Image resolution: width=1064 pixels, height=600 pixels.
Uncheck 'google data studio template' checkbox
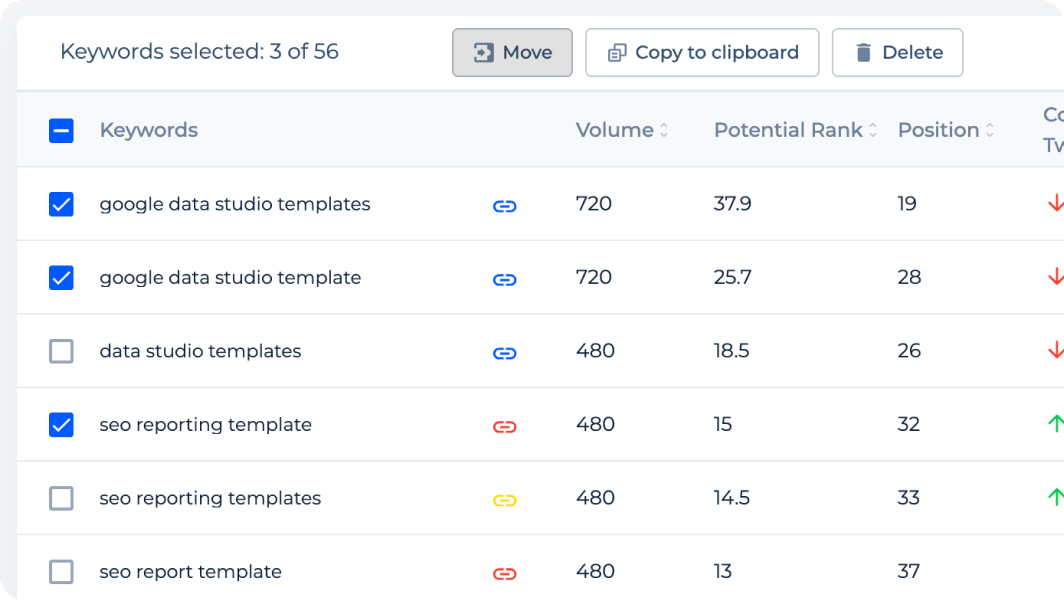[x=61, y=278]
